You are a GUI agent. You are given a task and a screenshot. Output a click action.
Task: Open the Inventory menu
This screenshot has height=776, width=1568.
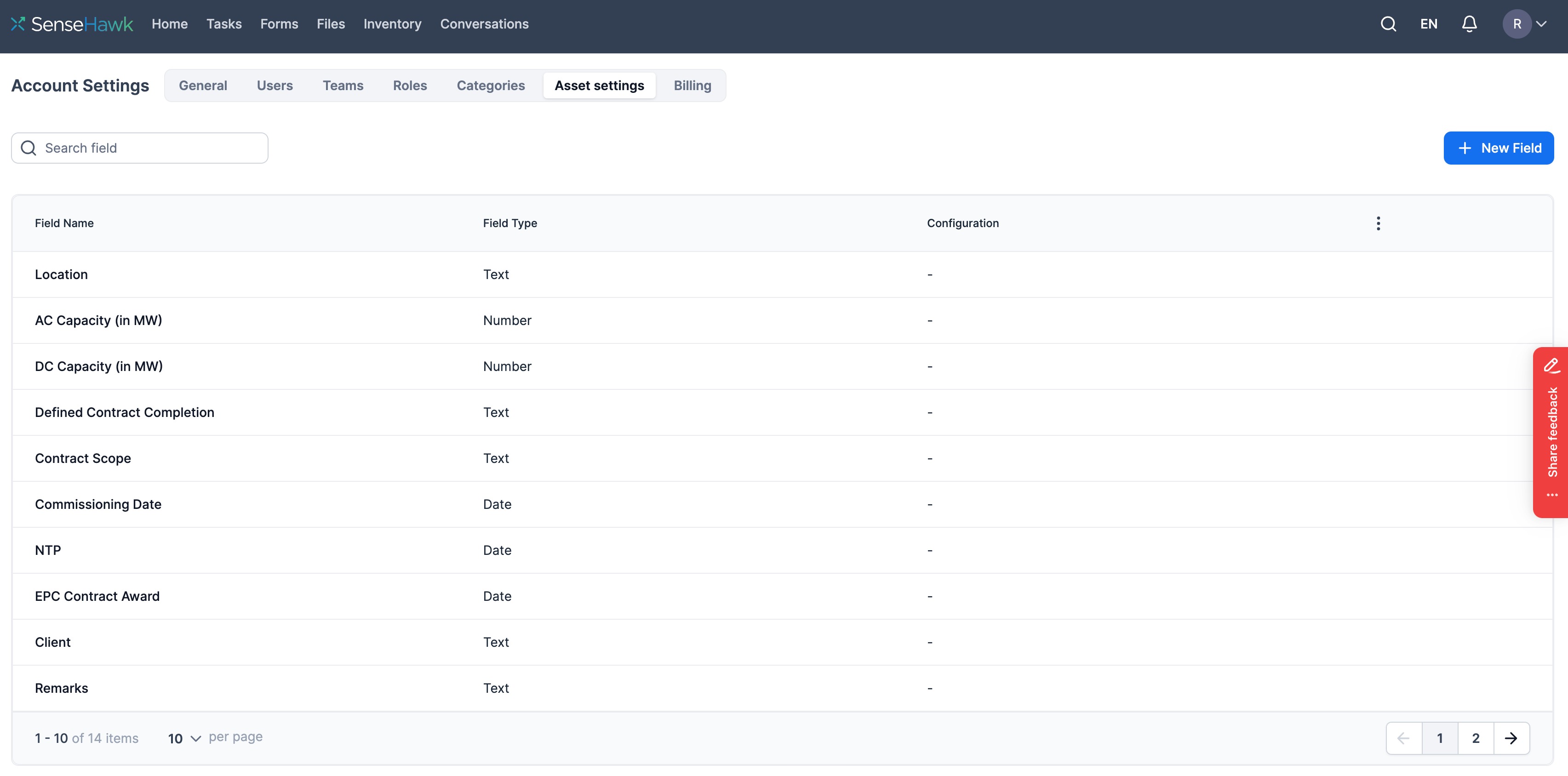(x=392, y=24)
